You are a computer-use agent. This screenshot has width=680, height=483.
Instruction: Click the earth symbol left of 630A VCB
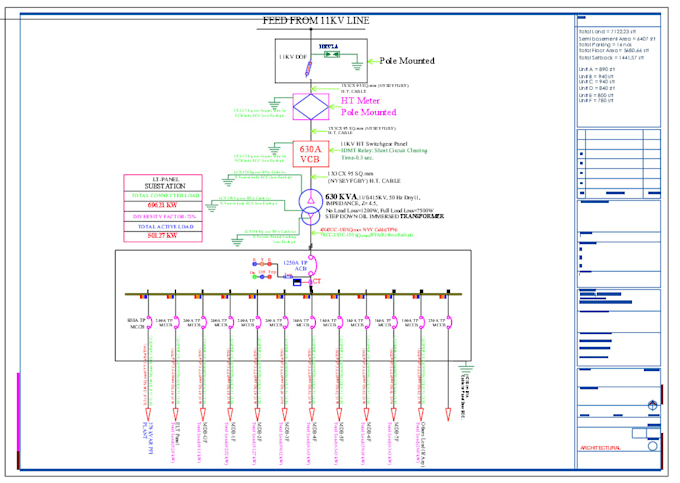click(x=274, y=148)
